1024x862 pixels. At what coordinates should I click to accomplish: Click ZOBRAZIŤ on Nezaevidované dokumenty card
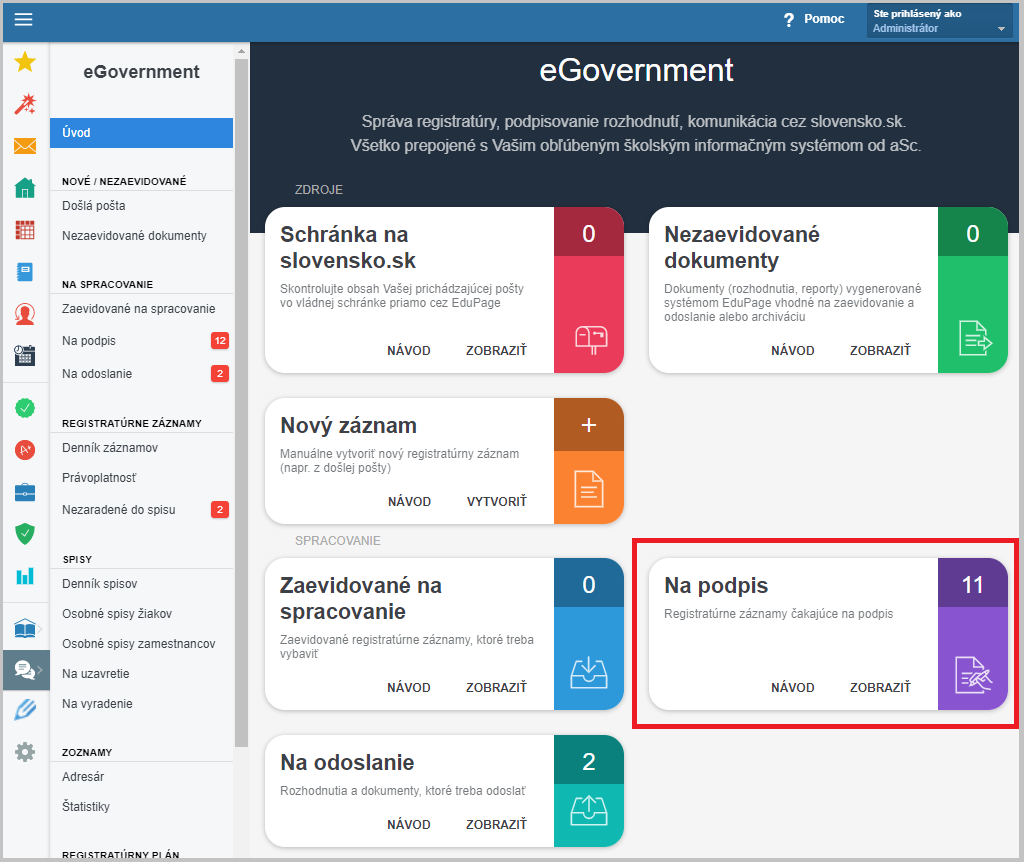pos(880,351)
